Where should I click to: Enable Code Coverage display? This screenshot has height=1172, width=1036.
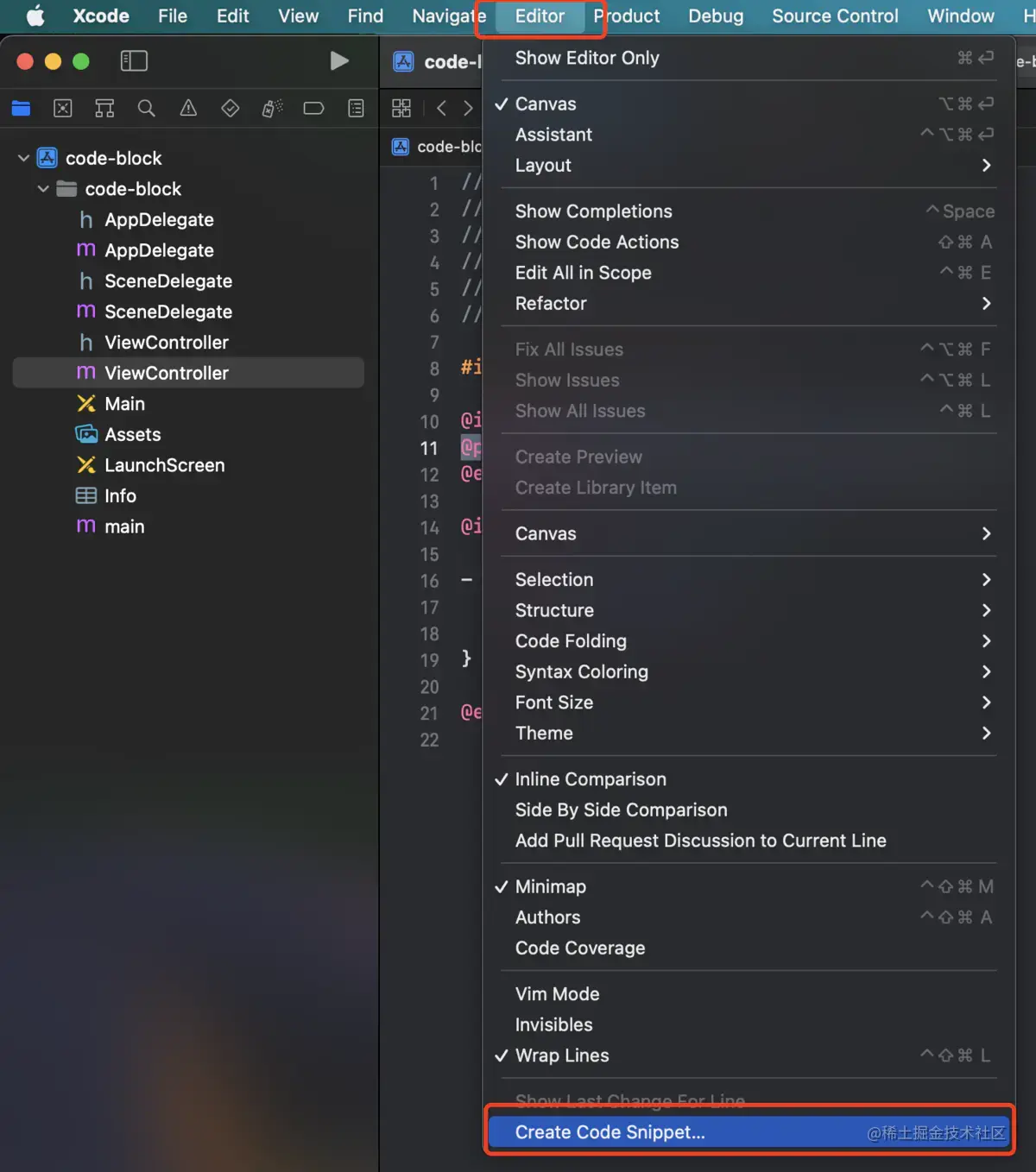pos(749,948)
